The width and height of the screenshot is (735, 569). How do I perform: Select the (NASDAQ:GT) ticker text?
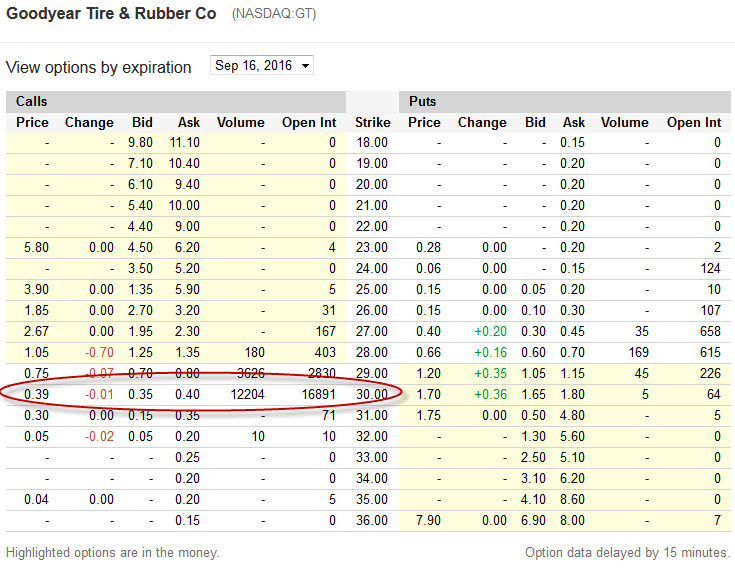coord(274,14)
